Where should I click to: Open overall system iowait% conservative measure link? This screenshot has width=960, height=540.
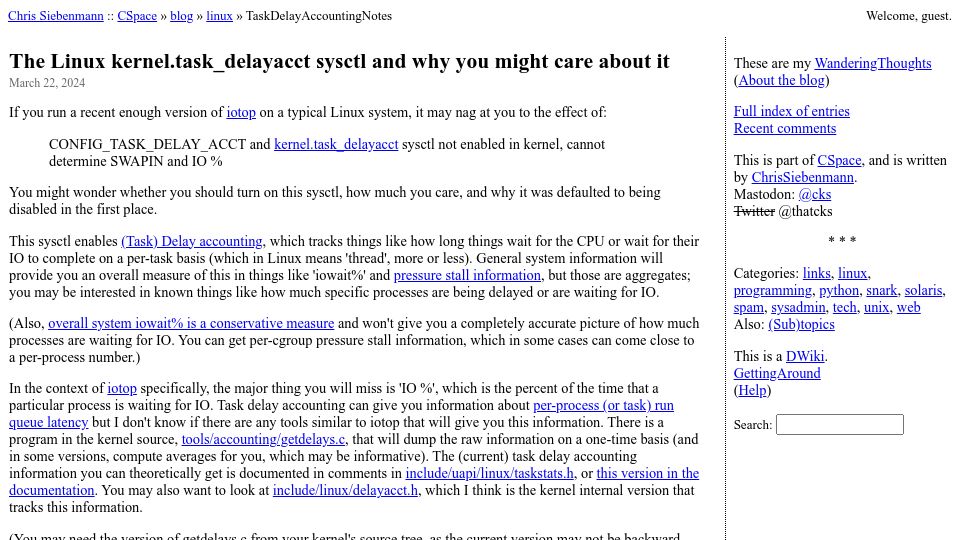point(191,323)
